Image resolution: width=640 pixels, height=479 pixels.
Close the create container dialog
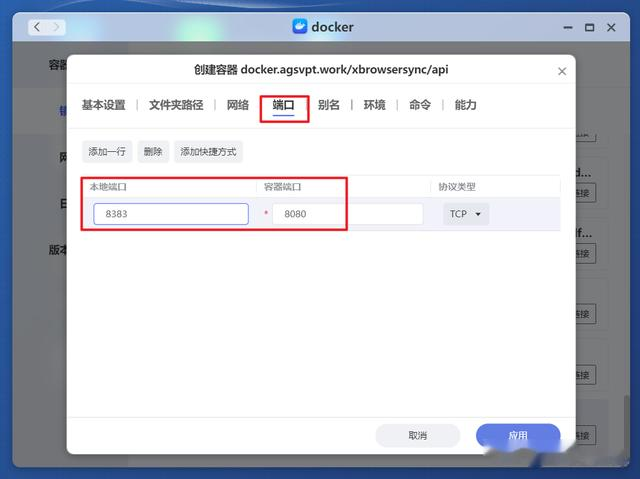coord(562,71)
